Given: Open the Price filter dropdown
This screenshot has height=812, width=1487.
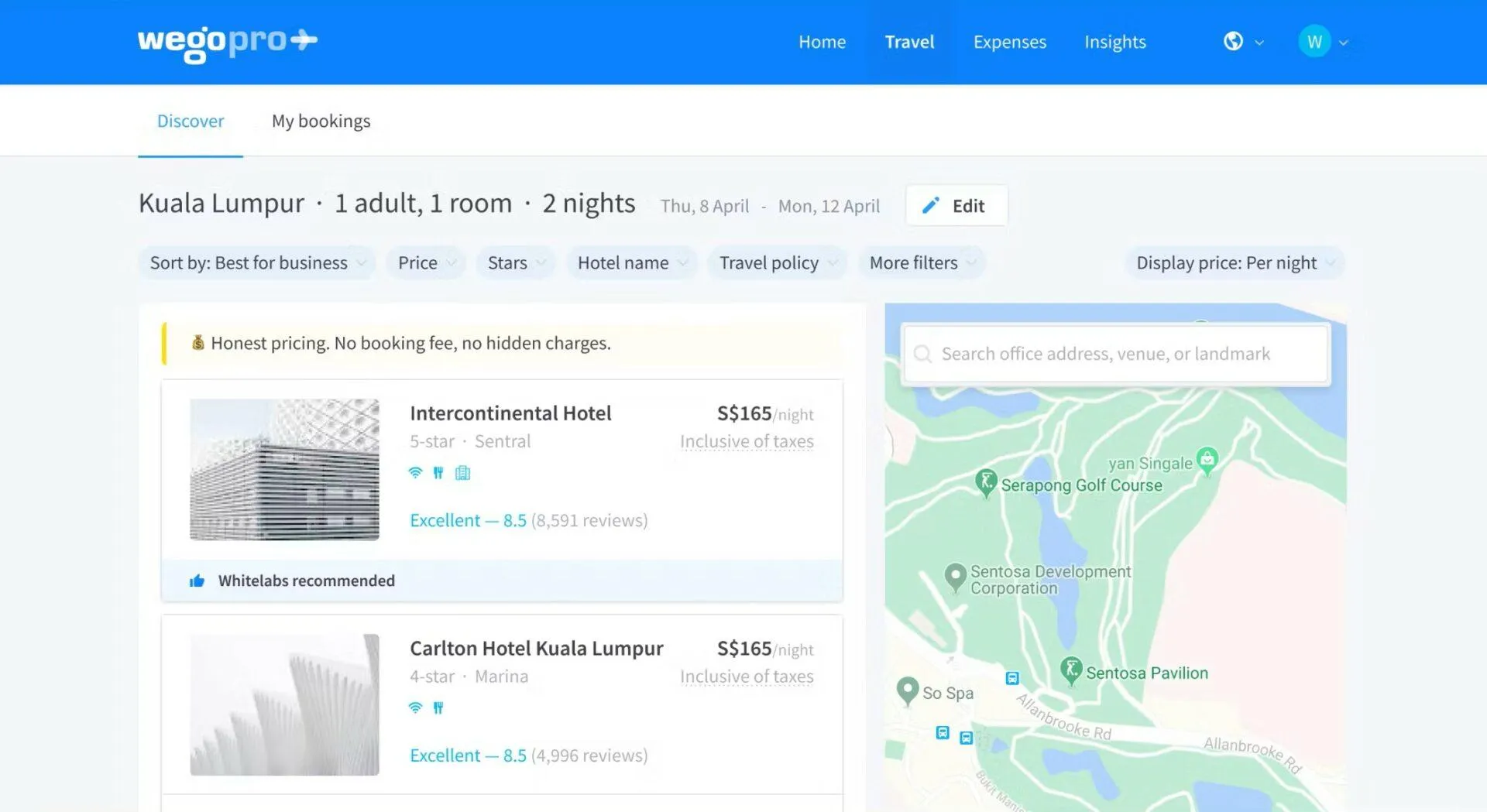Looking at the screenshot, I should tap(426, 262).
